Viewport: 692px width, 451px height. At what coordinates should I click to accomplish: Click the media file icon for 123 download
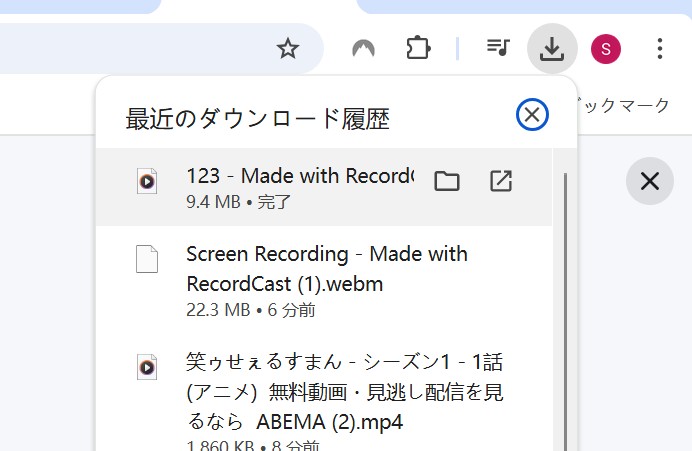click(x=147, y=181)
